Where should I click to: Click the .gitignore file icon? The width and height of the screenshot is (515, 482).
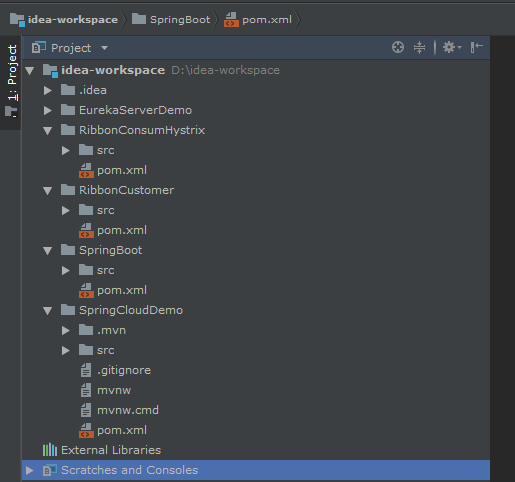(x=86, y=370)
